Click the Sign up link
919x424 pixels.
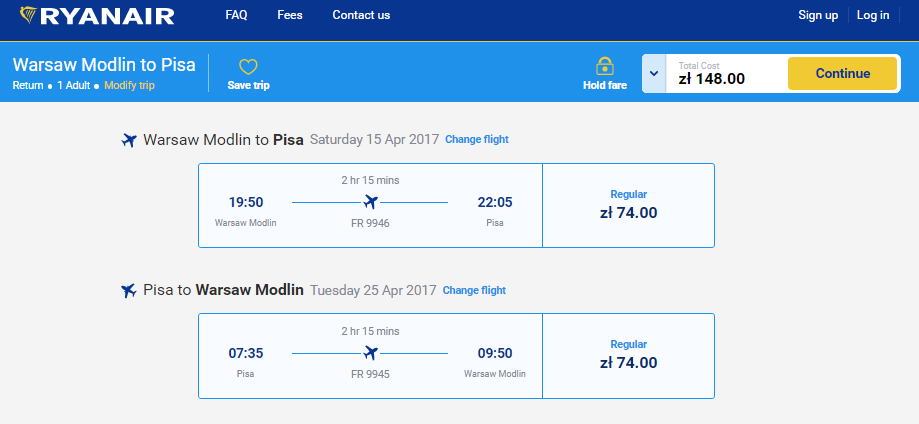coord(818,15)
